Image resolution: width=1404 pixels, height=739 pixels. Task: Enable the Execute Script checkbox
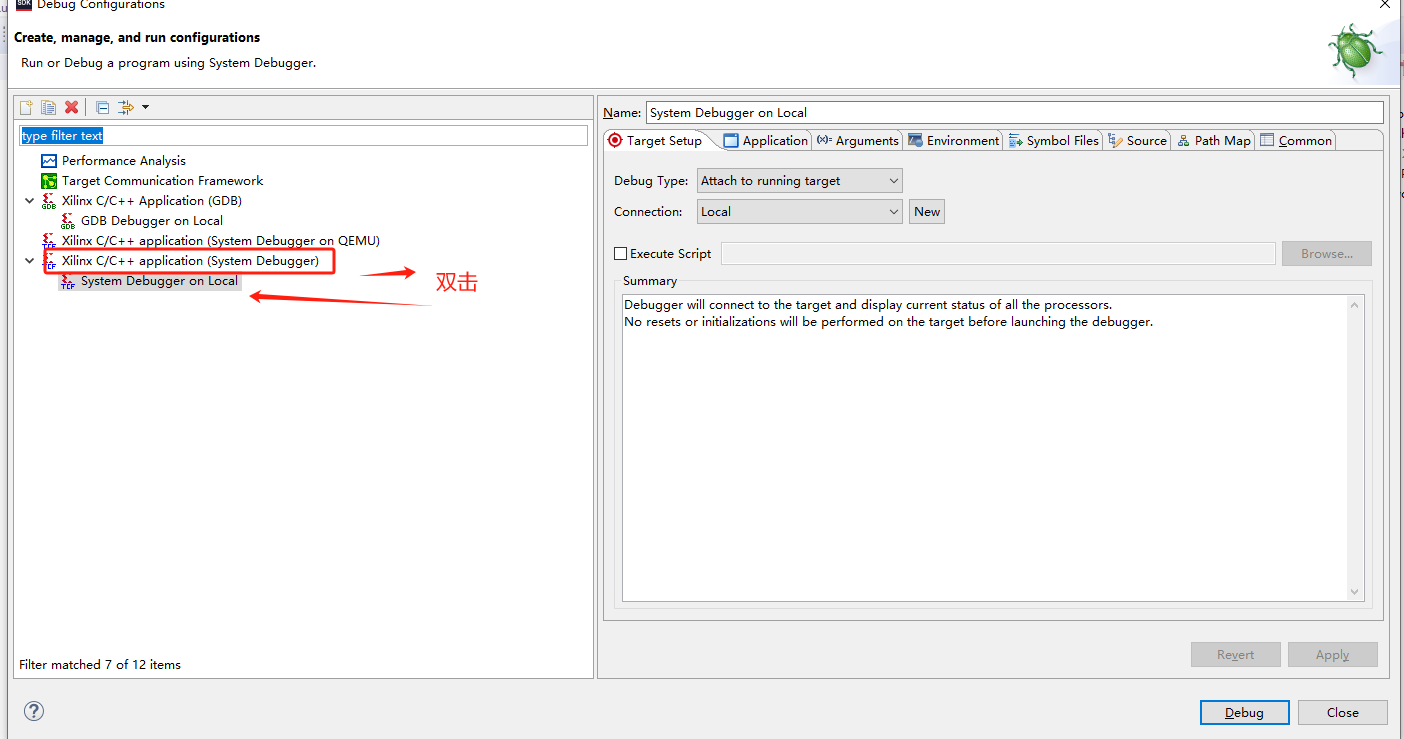pos(621,254)
